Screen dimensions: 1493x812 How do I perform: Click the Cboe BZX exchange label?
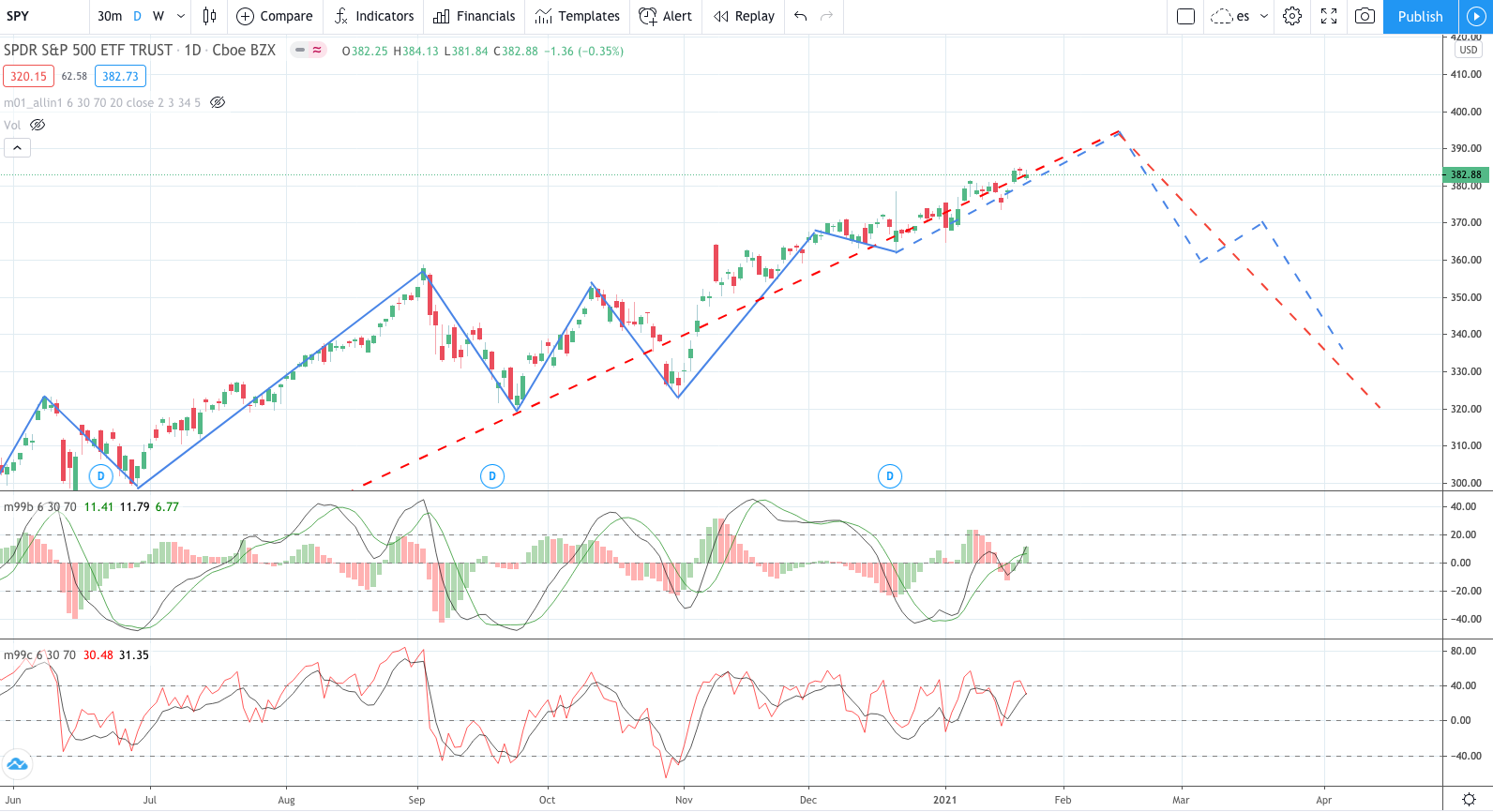pyautogui.click(x=244, y=50)
